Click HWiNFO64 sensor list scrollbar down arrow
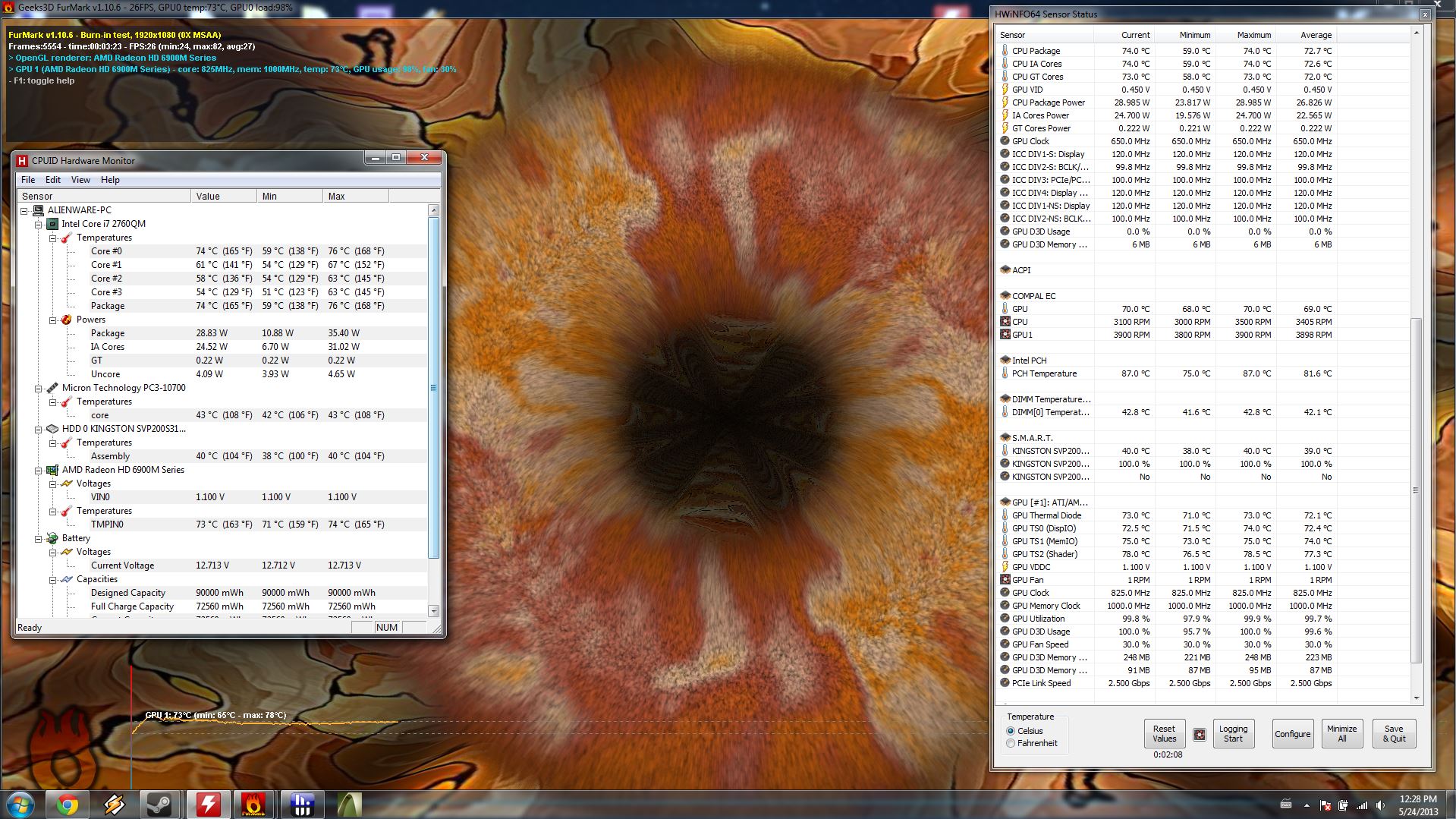Screen dimensions: 1456x819 click(1416, 698)
